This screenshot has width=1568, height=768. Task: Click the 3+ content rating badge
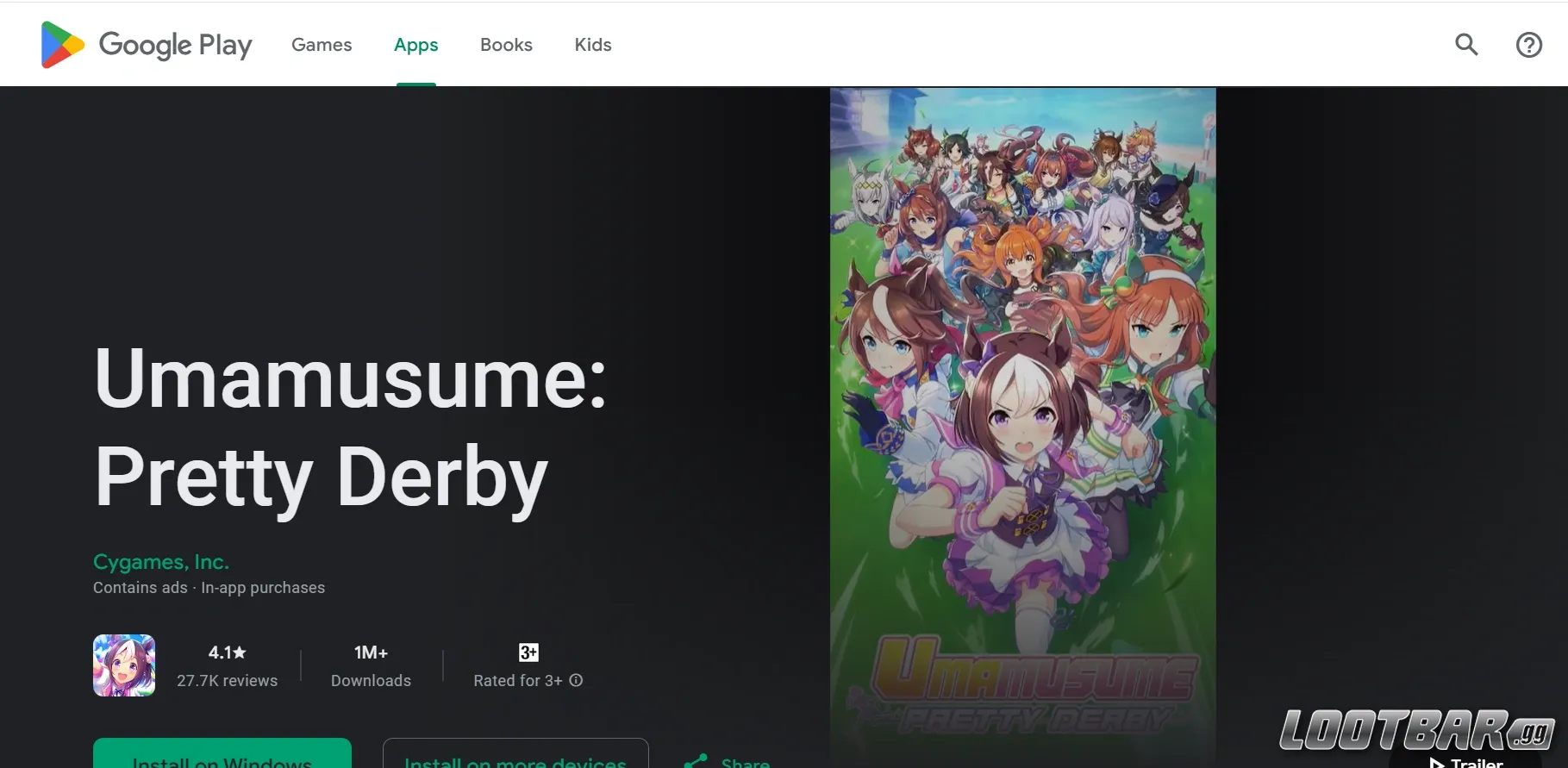pos(528,652)
